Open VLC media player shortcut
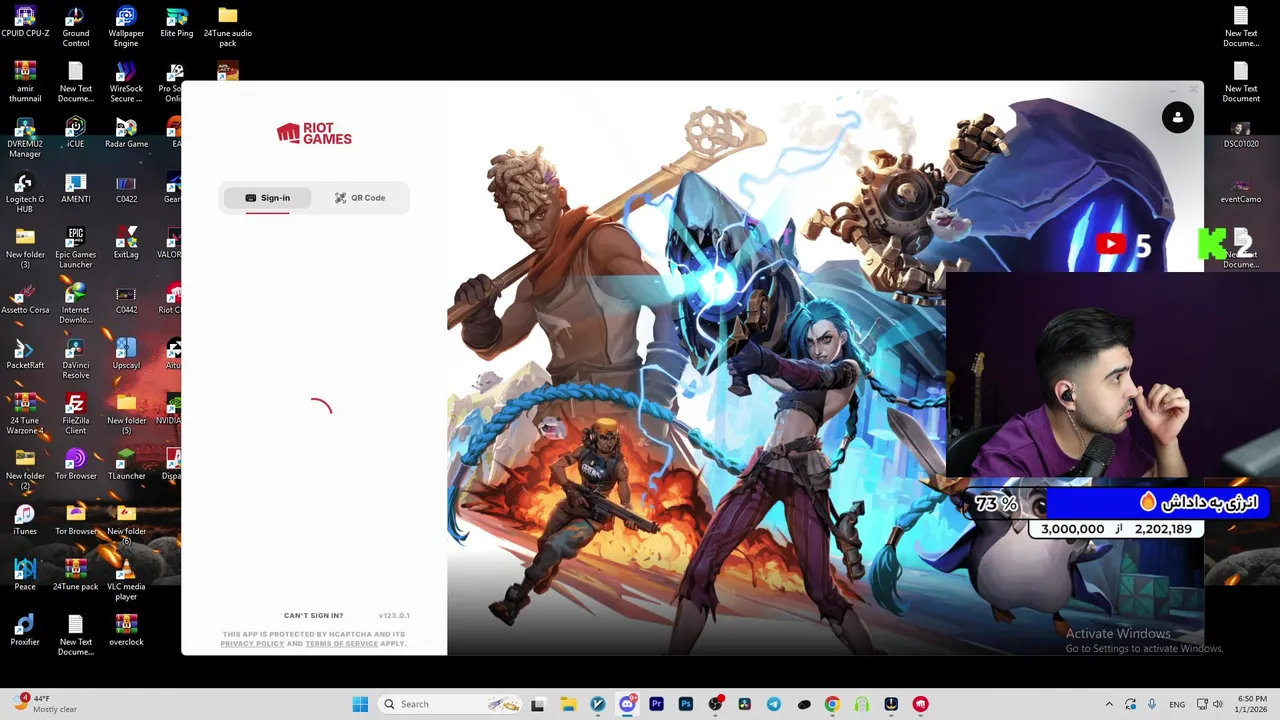Screen dimensions: 1280x720 [126, 580]
